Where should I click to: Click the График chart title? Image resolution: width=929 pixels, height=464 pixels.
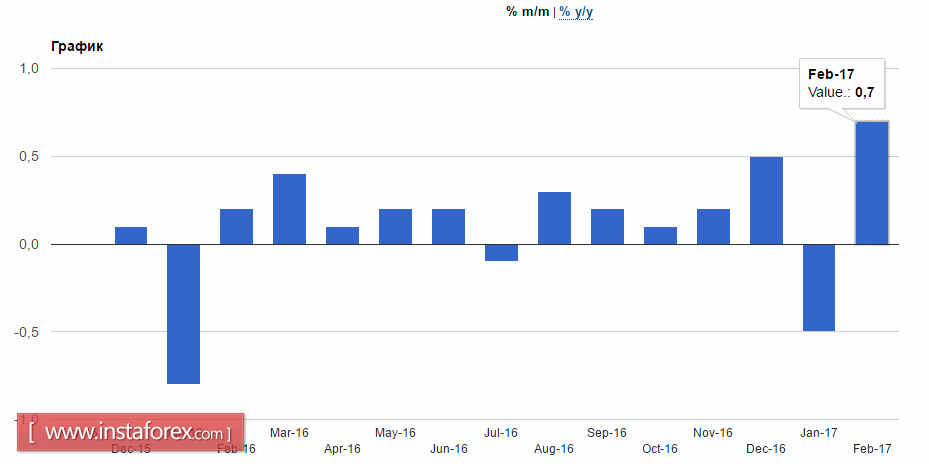pos(77,46)
